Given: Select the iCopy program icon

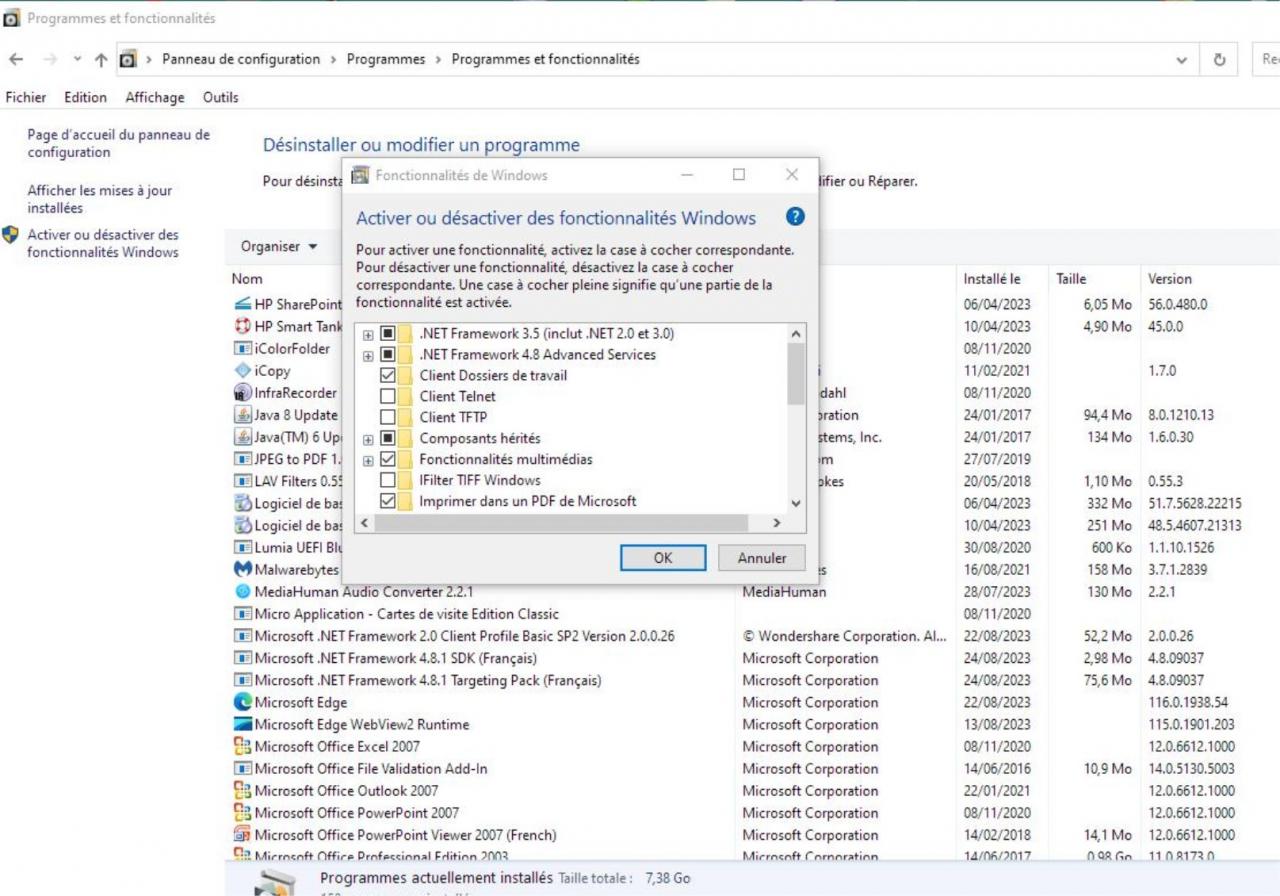Looking at the screenshot, I should click(x=242, y=371).
